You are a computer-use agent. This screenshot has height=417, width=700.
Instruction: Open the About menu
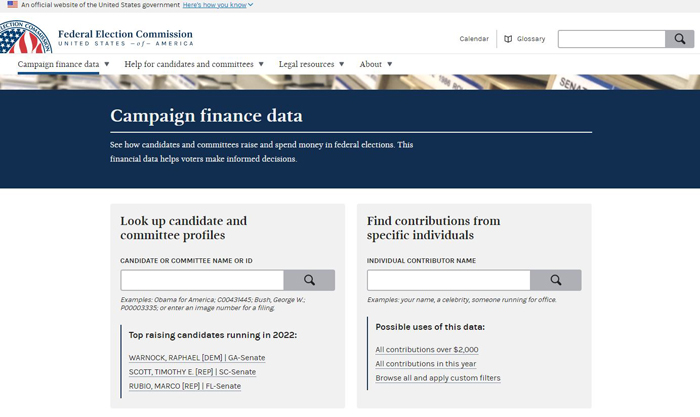coord(371,64)
